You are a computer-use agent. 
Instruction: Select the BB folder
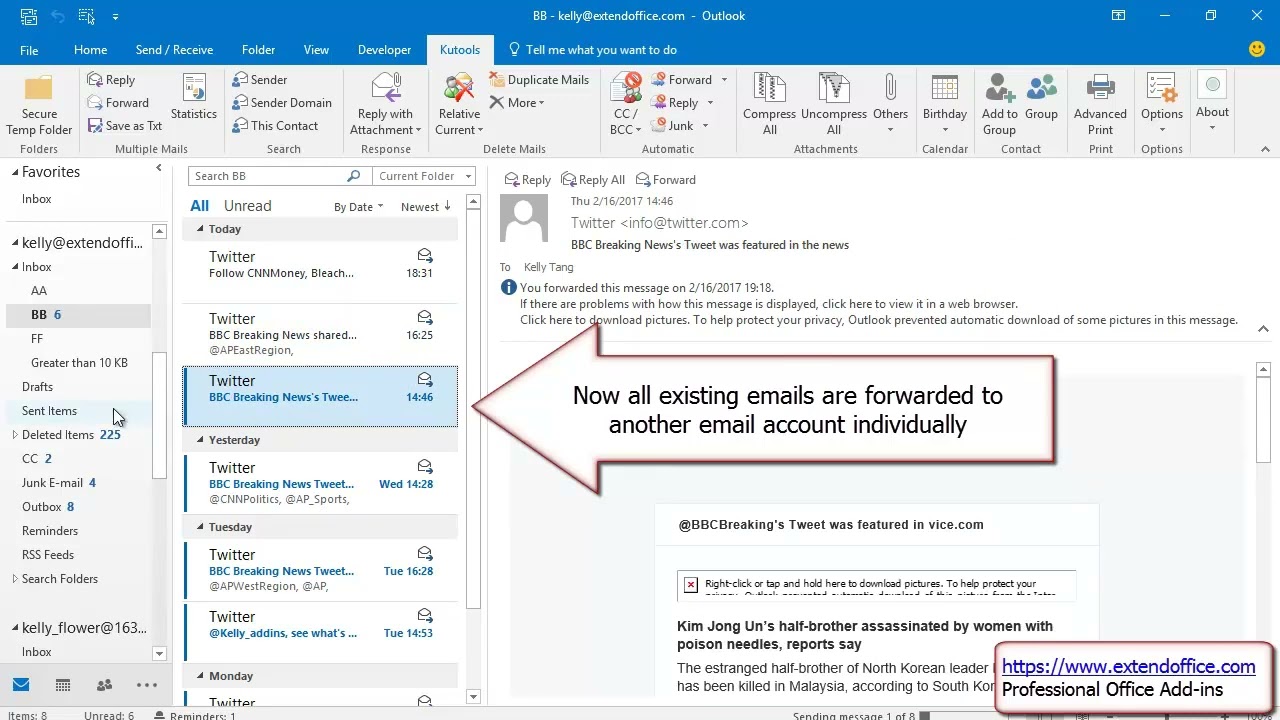point(78,315)
